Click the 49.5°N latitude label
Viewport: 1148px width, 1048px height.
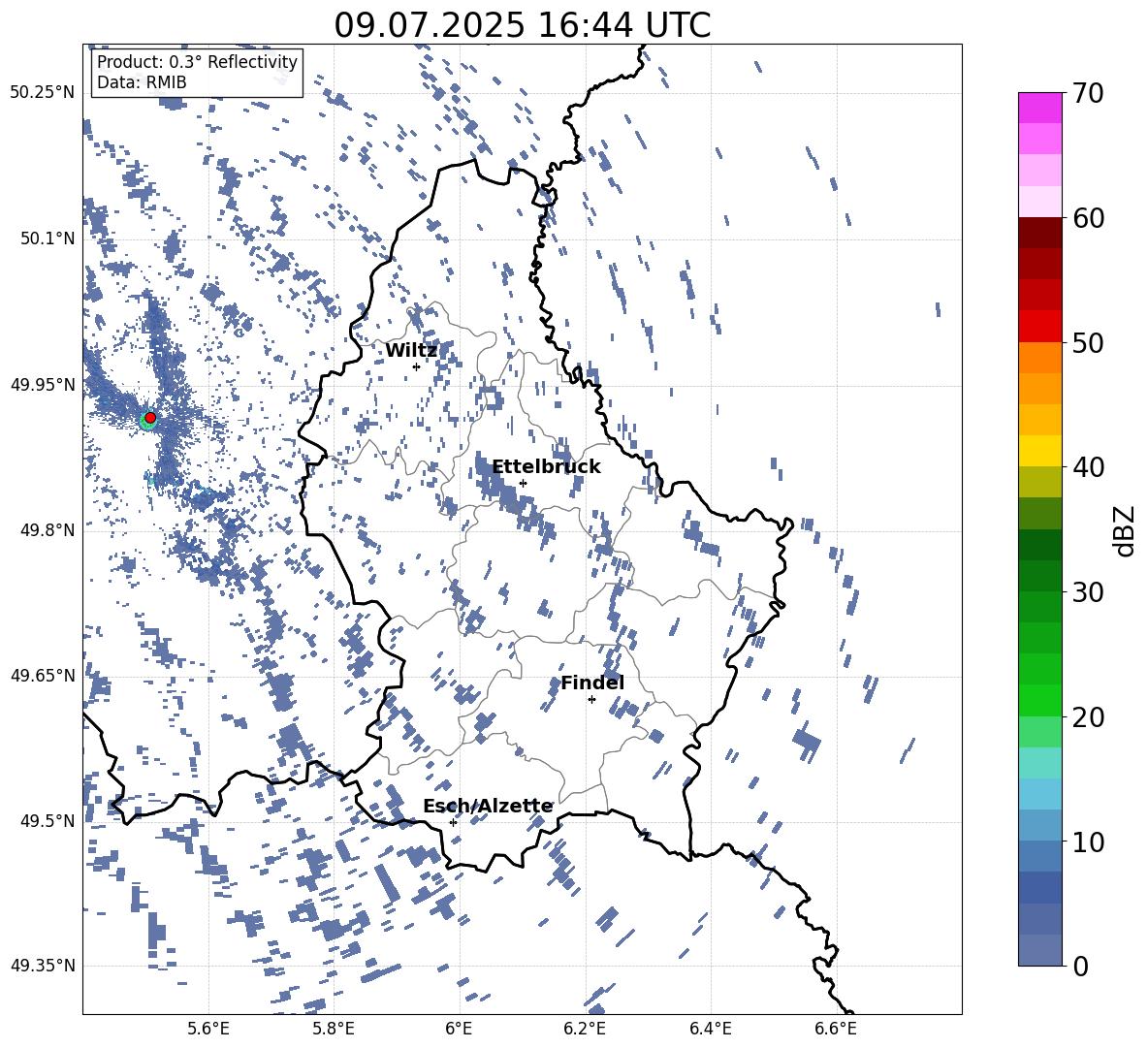[x=47, y=820]
